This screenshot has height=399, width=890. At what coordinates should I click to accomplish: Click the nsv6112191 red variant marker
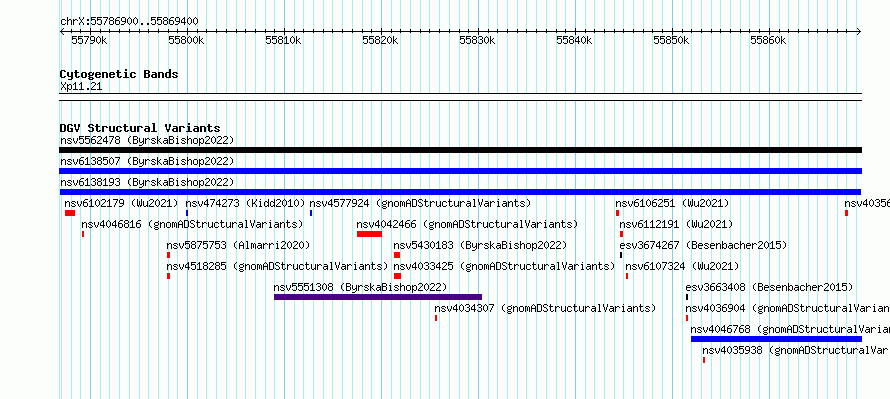point(622,234)
